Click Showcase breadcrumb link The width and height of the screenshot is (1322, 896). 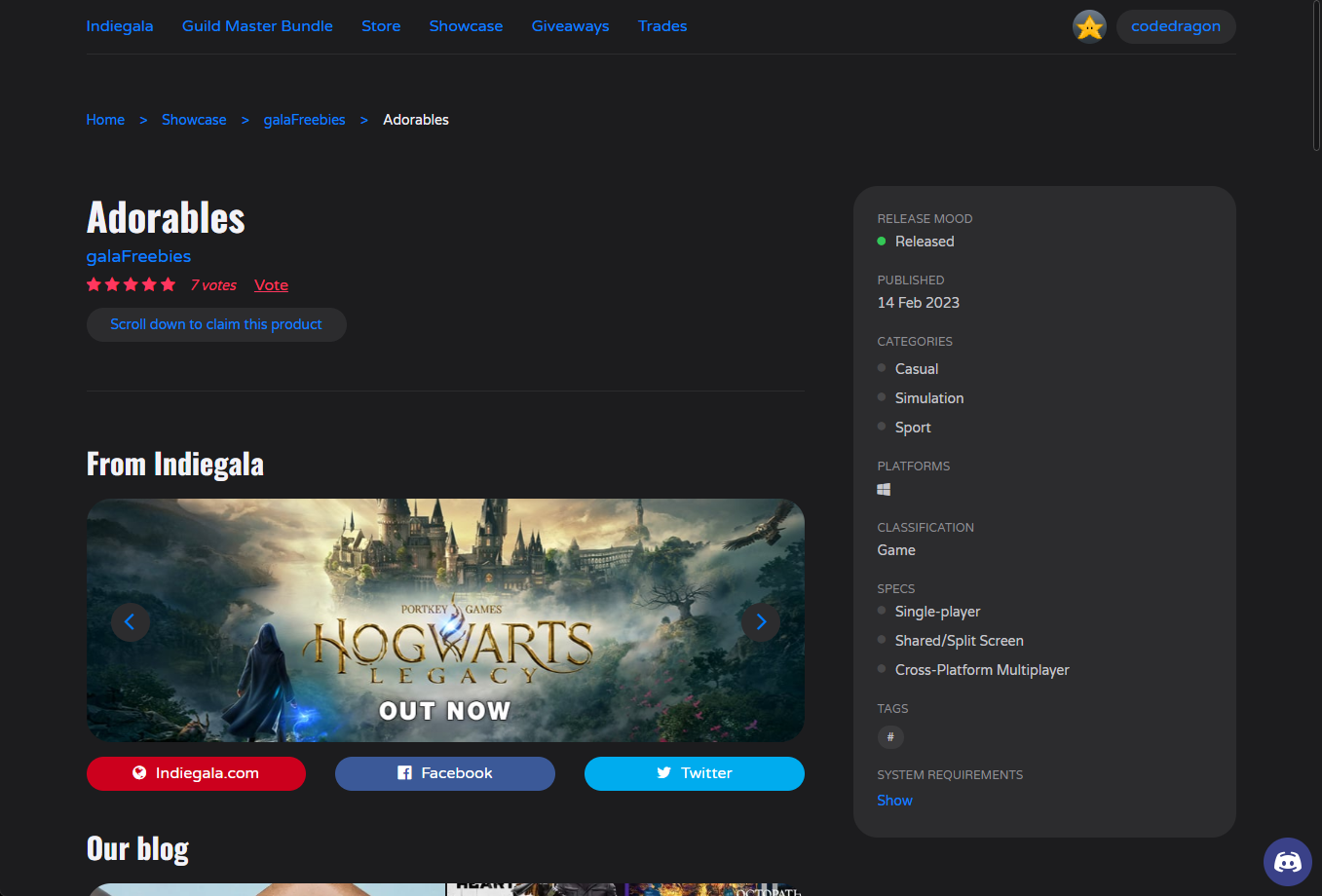point(194,120)
